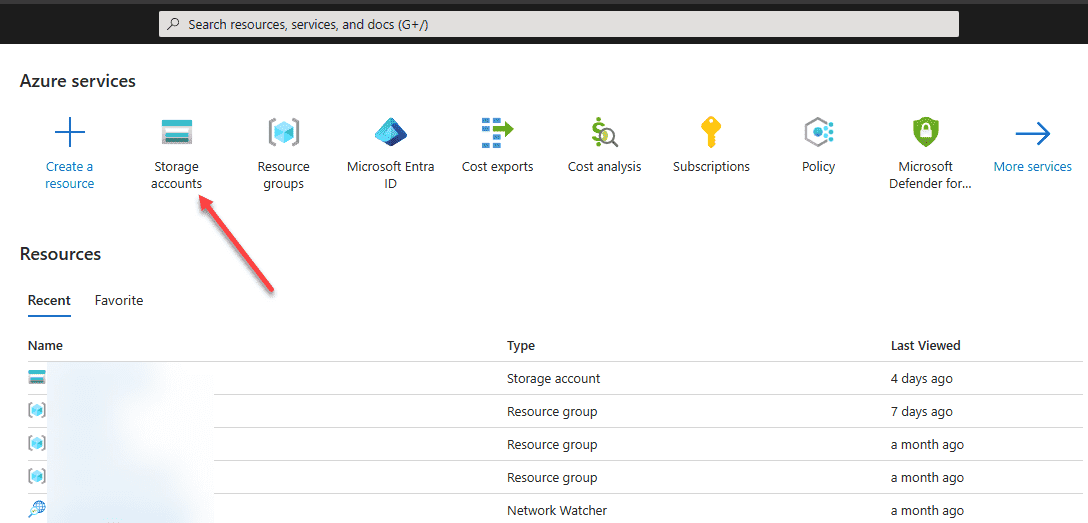This screenshot has height=523, width=1088.
Task: Open the Microsoft Entra ID icon
Action: coord(390,132)
